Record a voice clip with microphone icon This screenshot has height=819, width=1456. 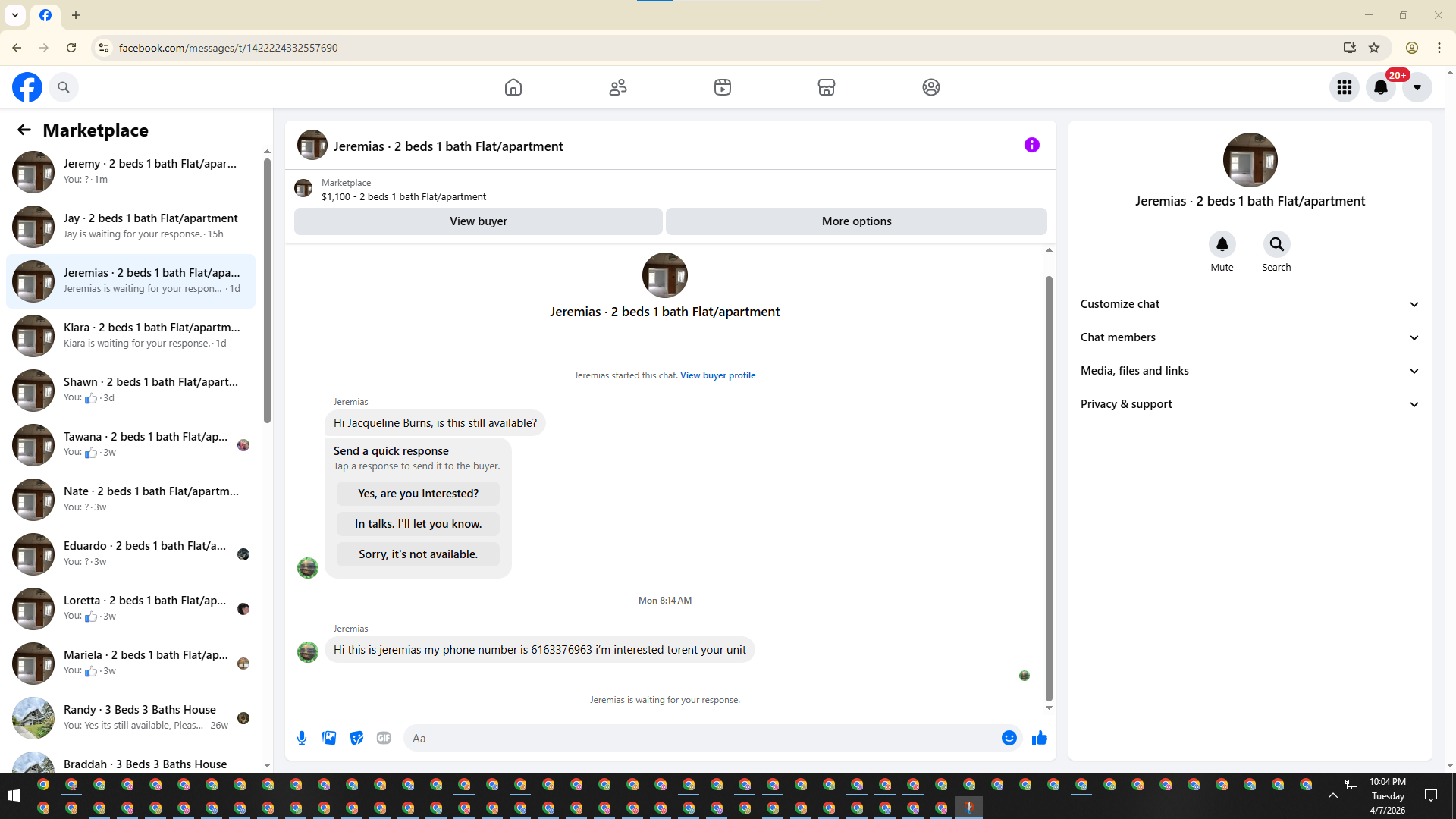click(x=302, y=738)
